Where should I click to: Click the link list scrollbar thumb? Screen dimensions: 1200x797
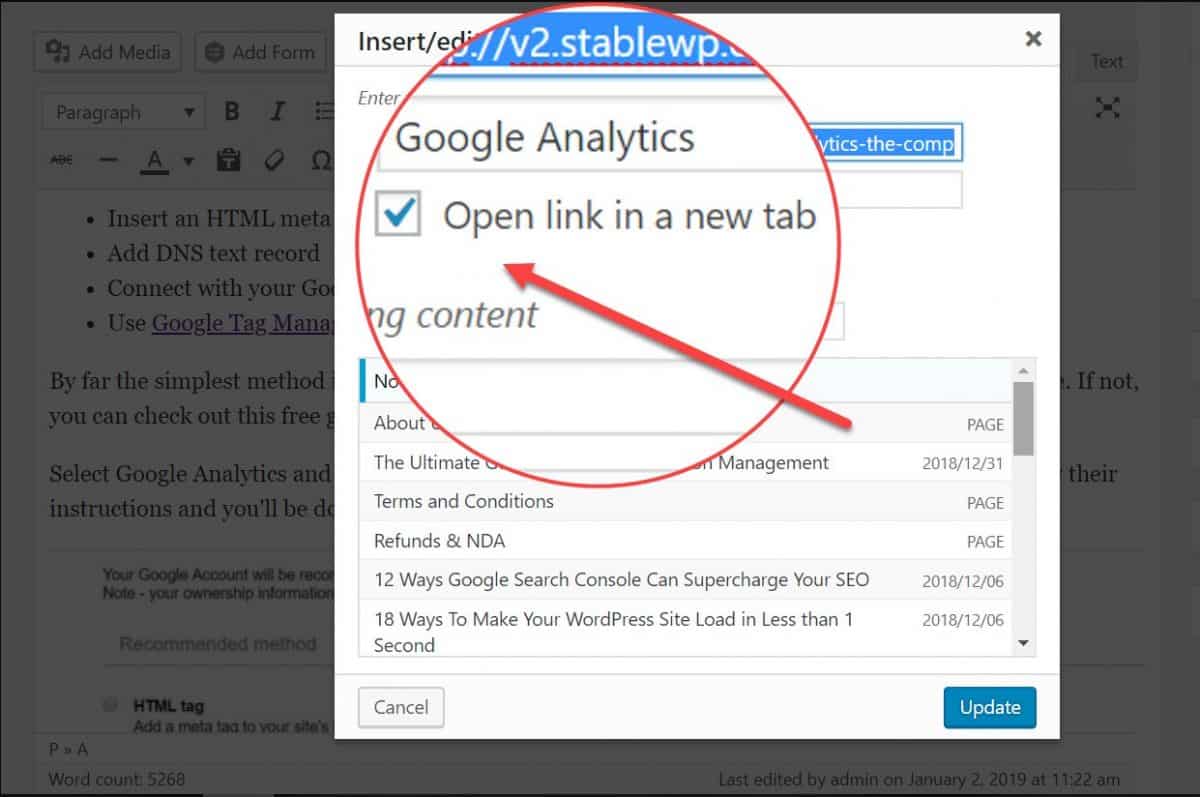tap(1023, 417)
